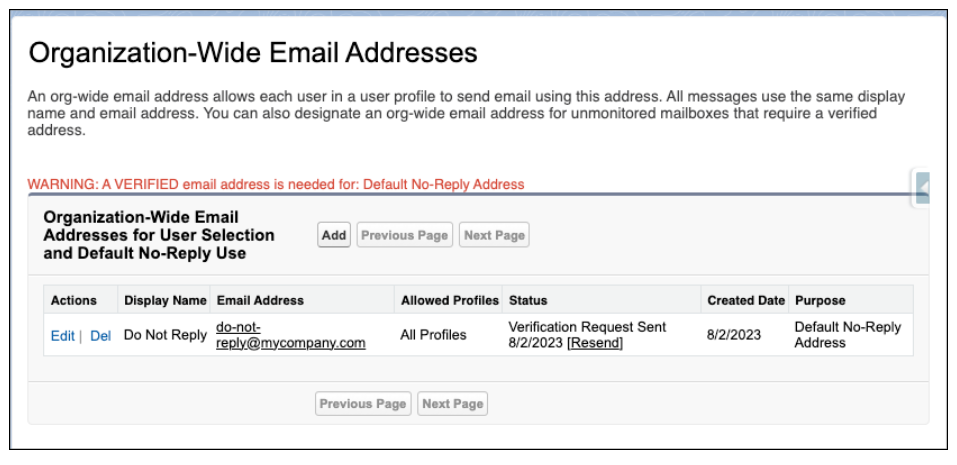
Task: Click the top Previous Page button
Action: click(405, 236)
